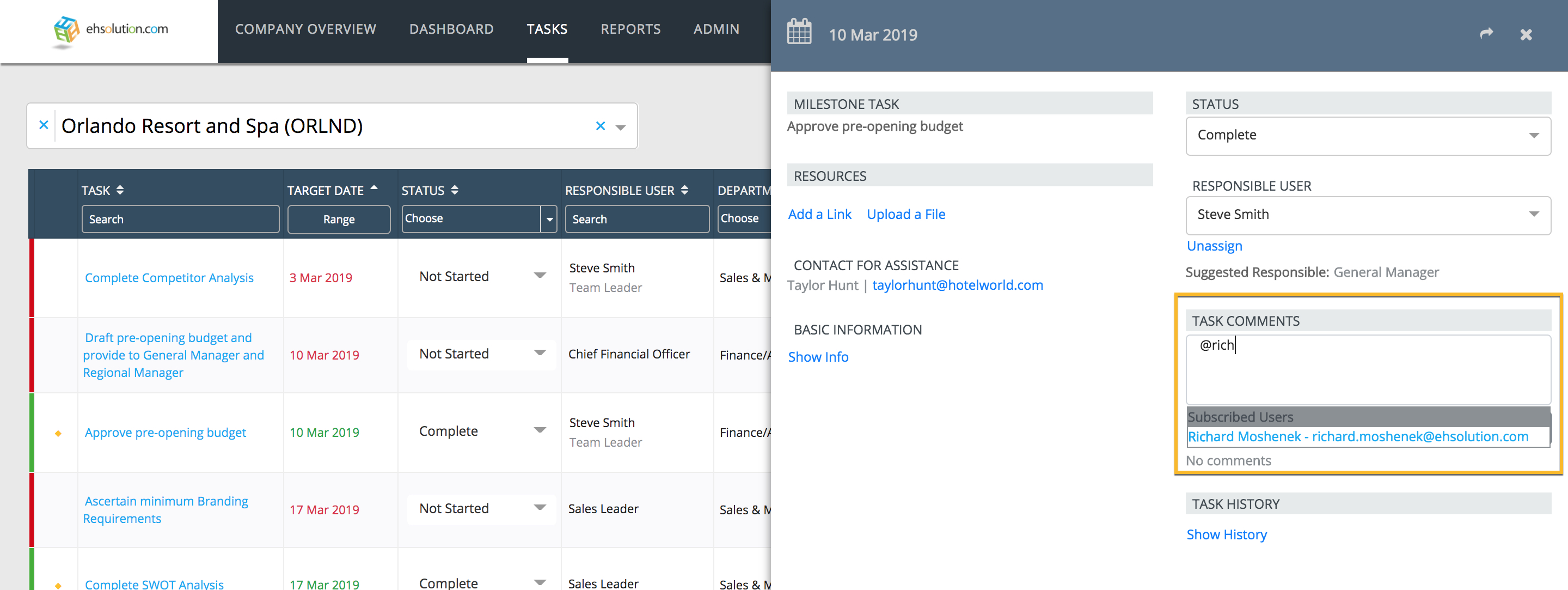Email taylorhunt@hotelworld.com contact link
The height and width of the screenshot is (590, 1568).
[958, 285]
